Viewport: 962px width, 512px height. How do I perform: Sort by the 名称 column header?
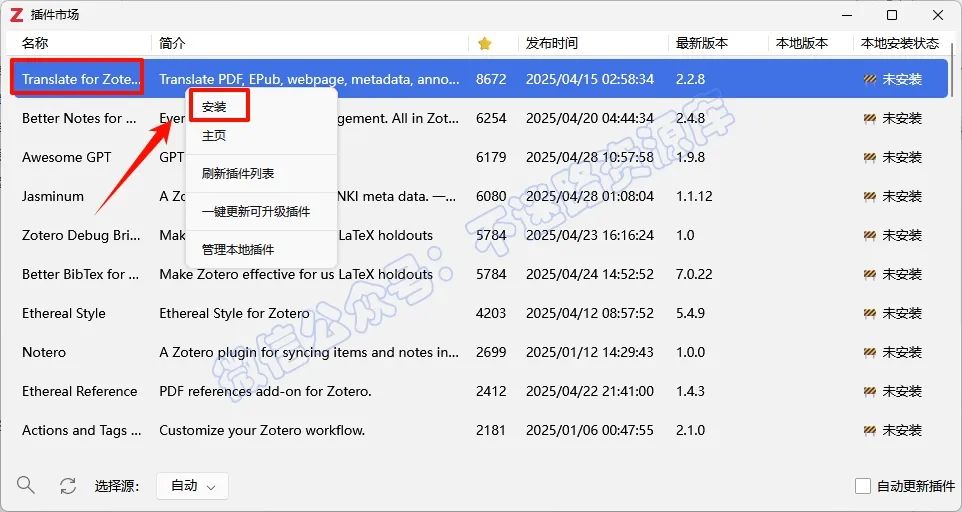[x=36, y=44]
